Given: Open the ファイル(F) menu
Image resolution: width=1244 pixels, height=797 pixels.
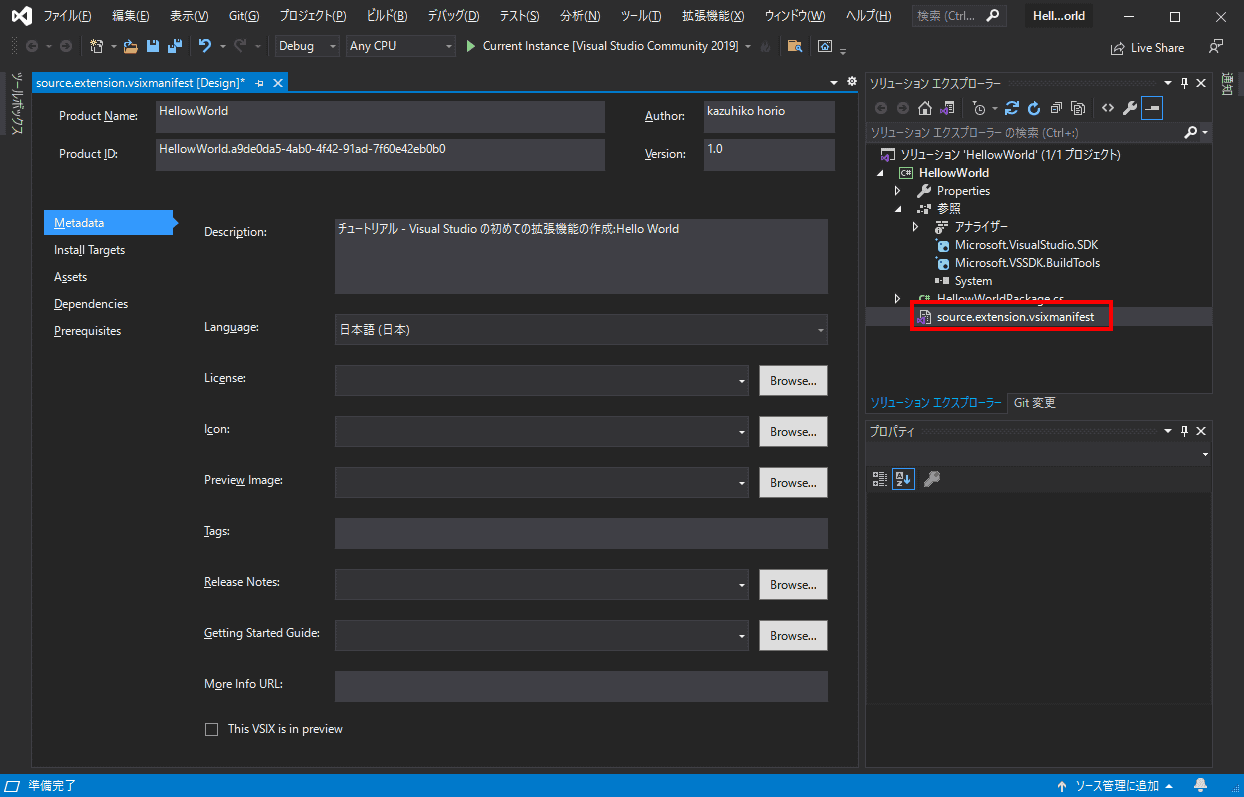Looking at the screenshot, I should pos(67,16).
